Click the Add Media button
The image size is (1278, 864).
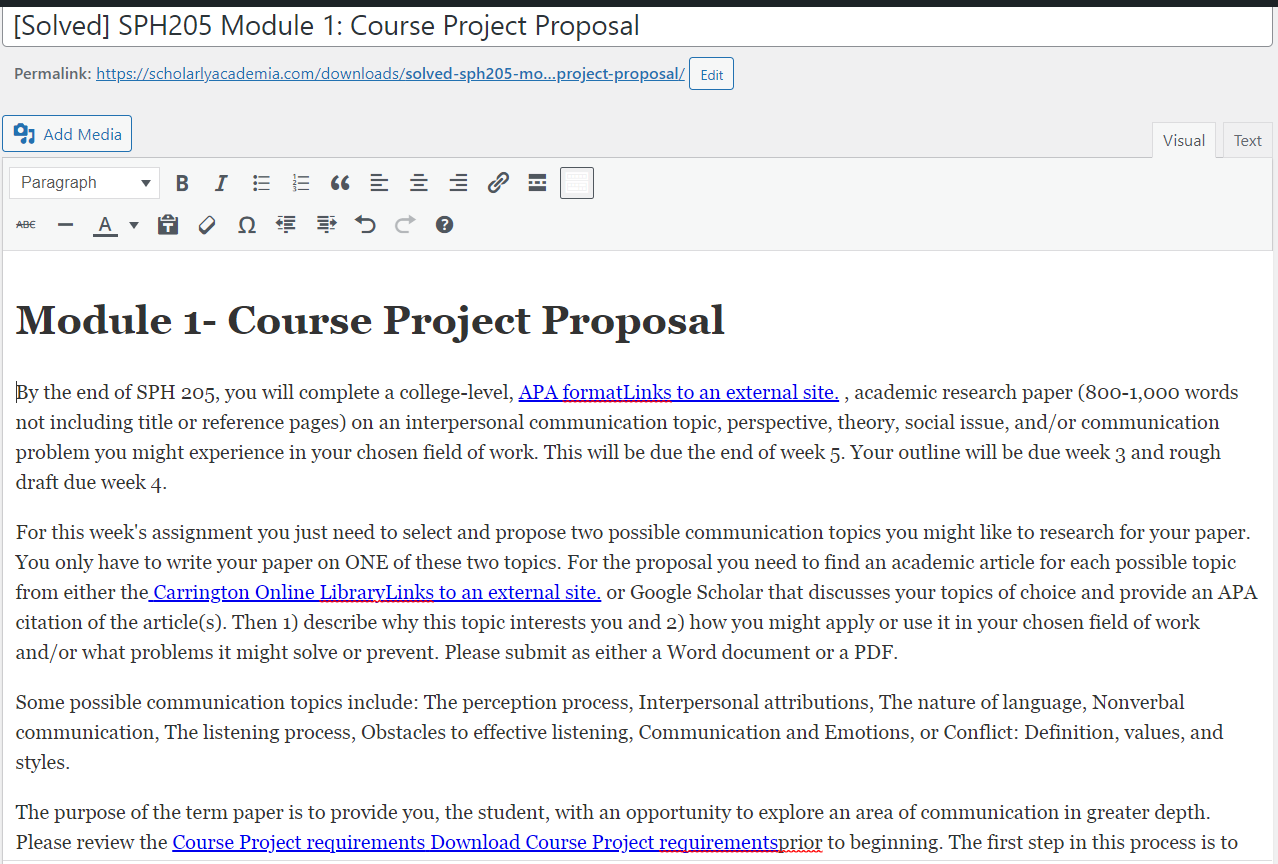67,134
